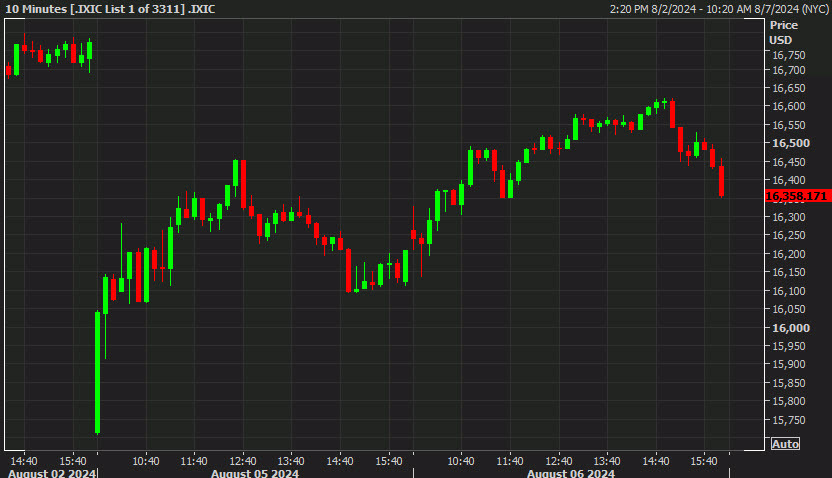Click the 16,100 price axis label

(x=788, y=291)
